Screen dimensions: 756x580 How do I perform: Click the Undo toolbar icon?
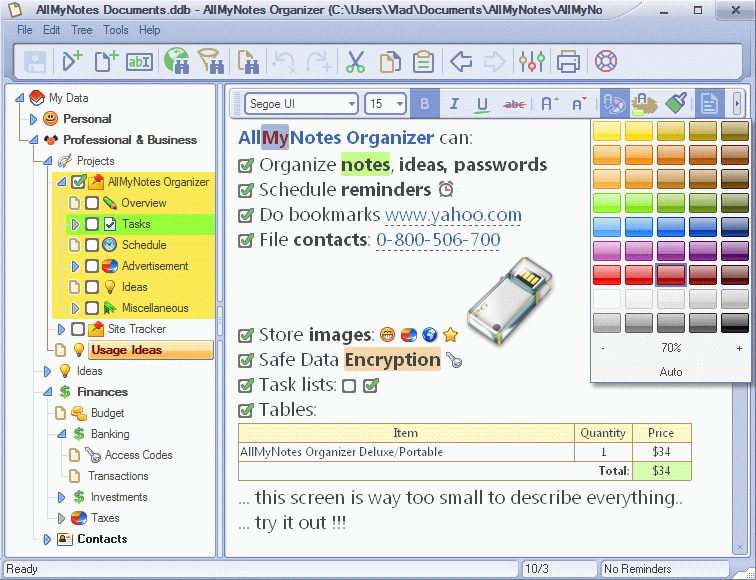[x=284, y=62]
